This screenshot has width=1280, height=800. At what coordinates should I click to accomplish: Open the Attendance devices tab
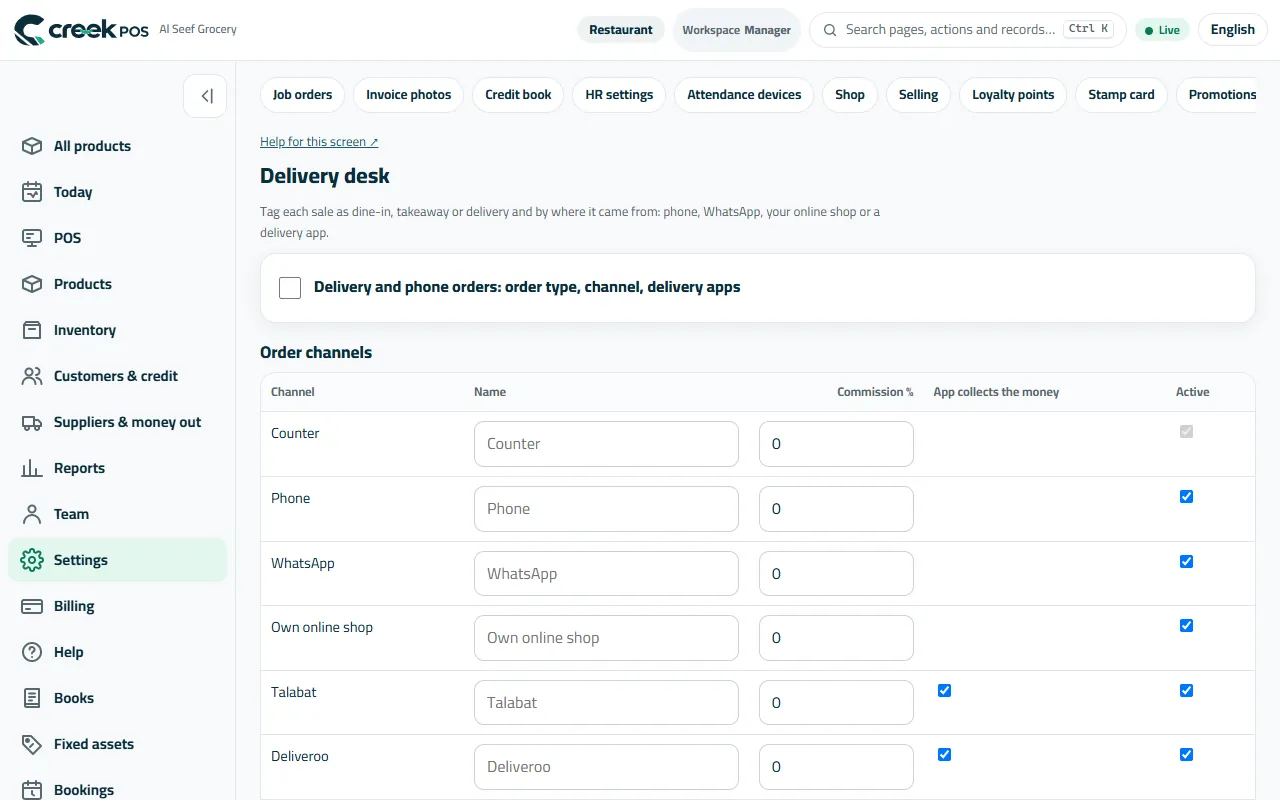(744, 95)
